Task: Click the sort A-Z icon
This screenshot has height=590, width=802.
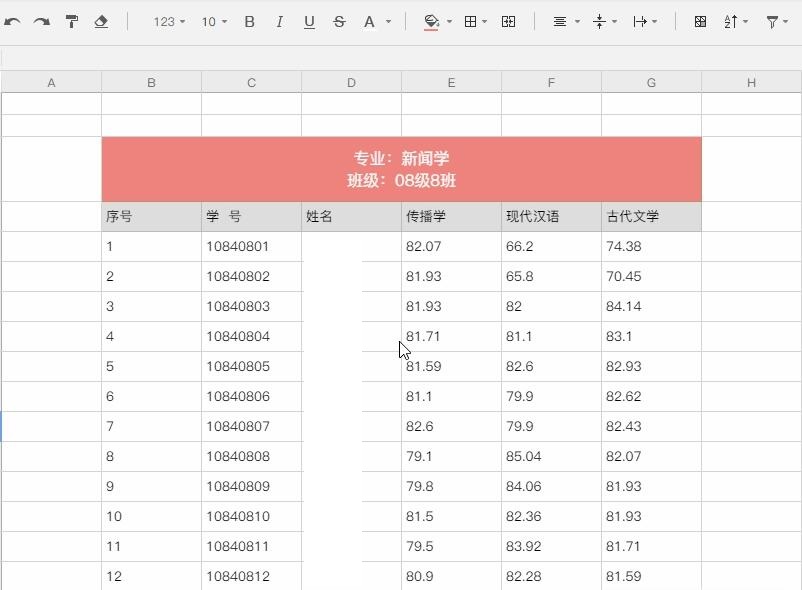Action: click(731, 21)
